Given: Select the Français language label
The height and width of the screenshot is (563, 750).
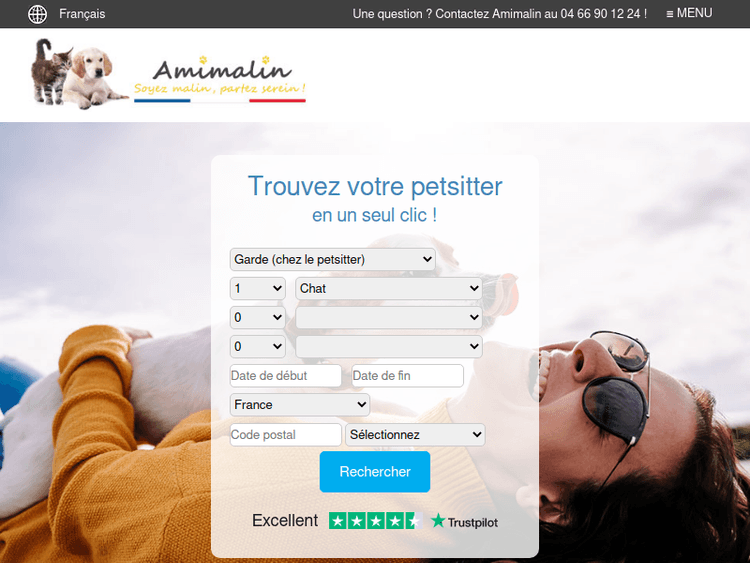Looking at the screenshot, I should pos(82,14).
